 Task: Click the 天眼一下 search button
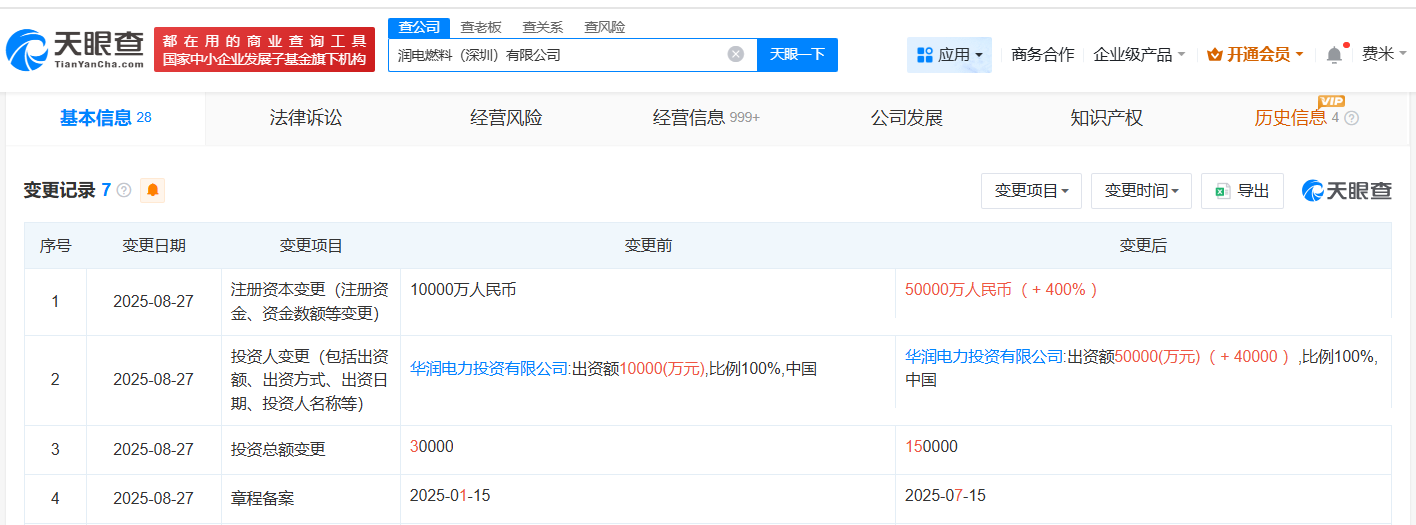(x=797, y=55)
